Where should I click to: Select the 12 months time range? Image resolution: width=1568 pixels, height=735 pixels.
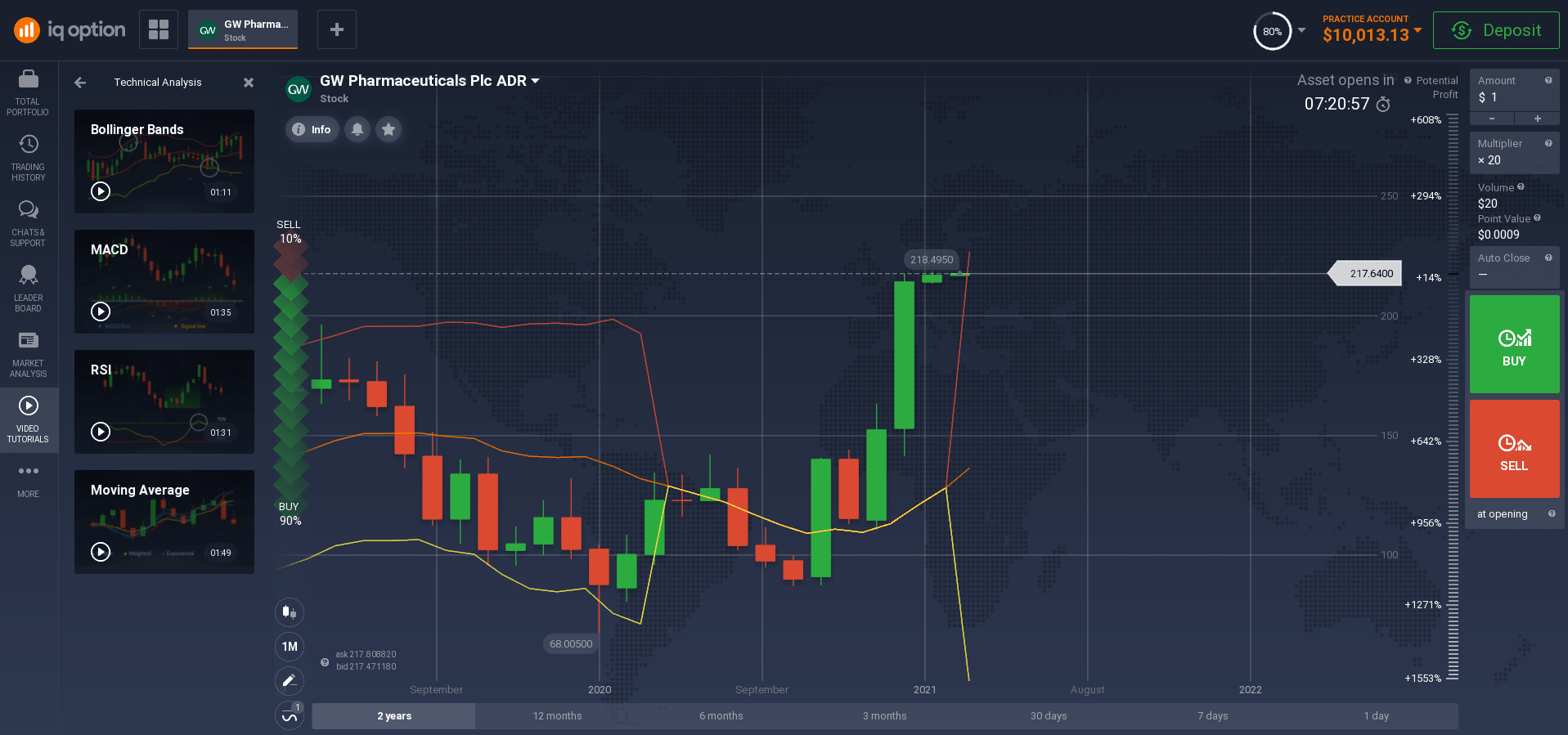(557, 716)
